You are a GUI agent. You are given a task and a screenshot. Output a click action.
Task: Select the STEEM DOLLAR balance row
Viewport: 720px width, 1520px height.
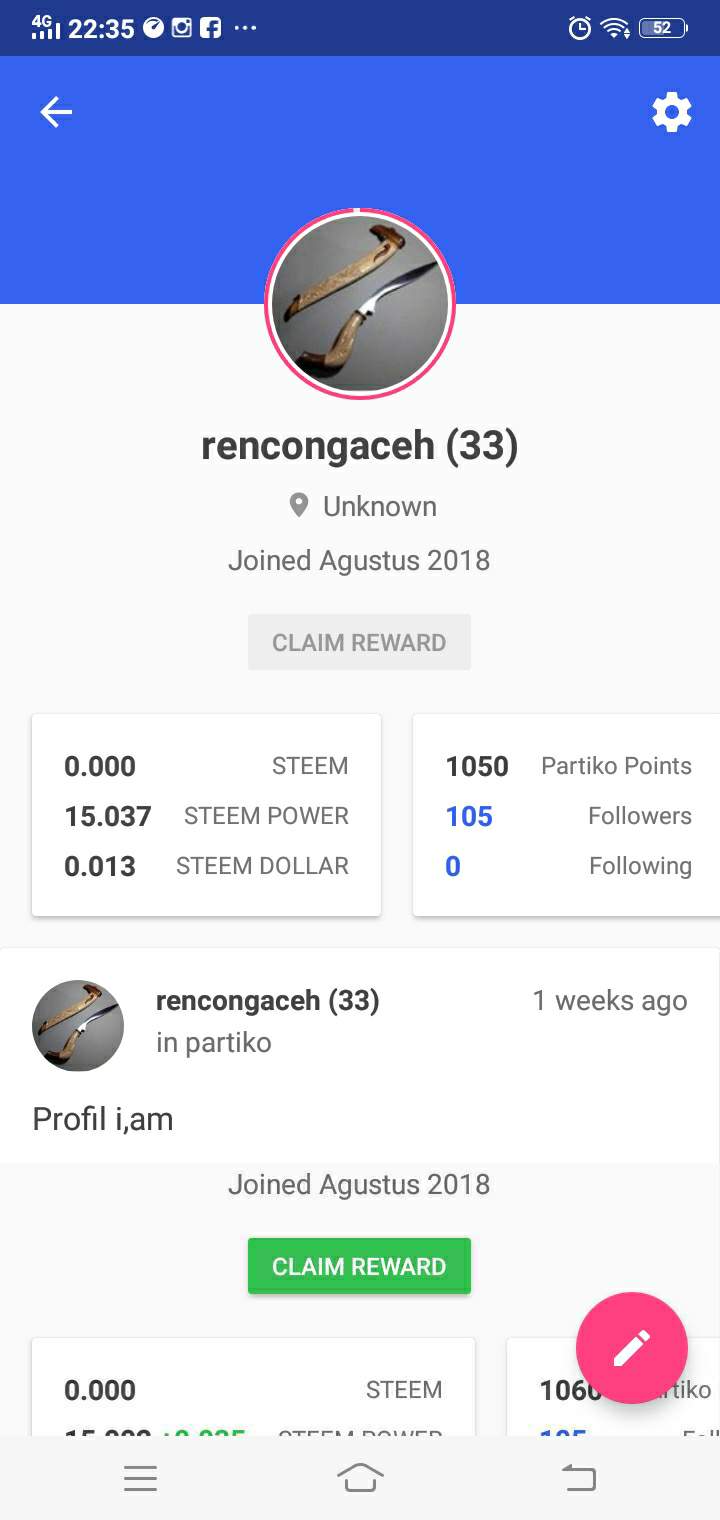pos(206,866)
